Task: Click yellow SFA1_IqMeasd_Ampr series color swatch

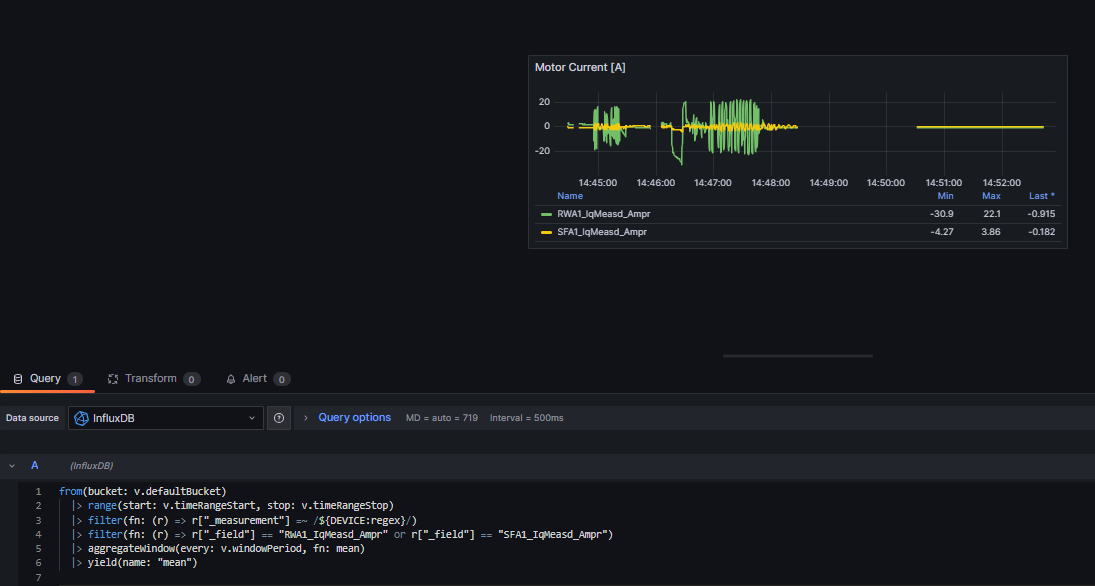Action: coord(546,232)
